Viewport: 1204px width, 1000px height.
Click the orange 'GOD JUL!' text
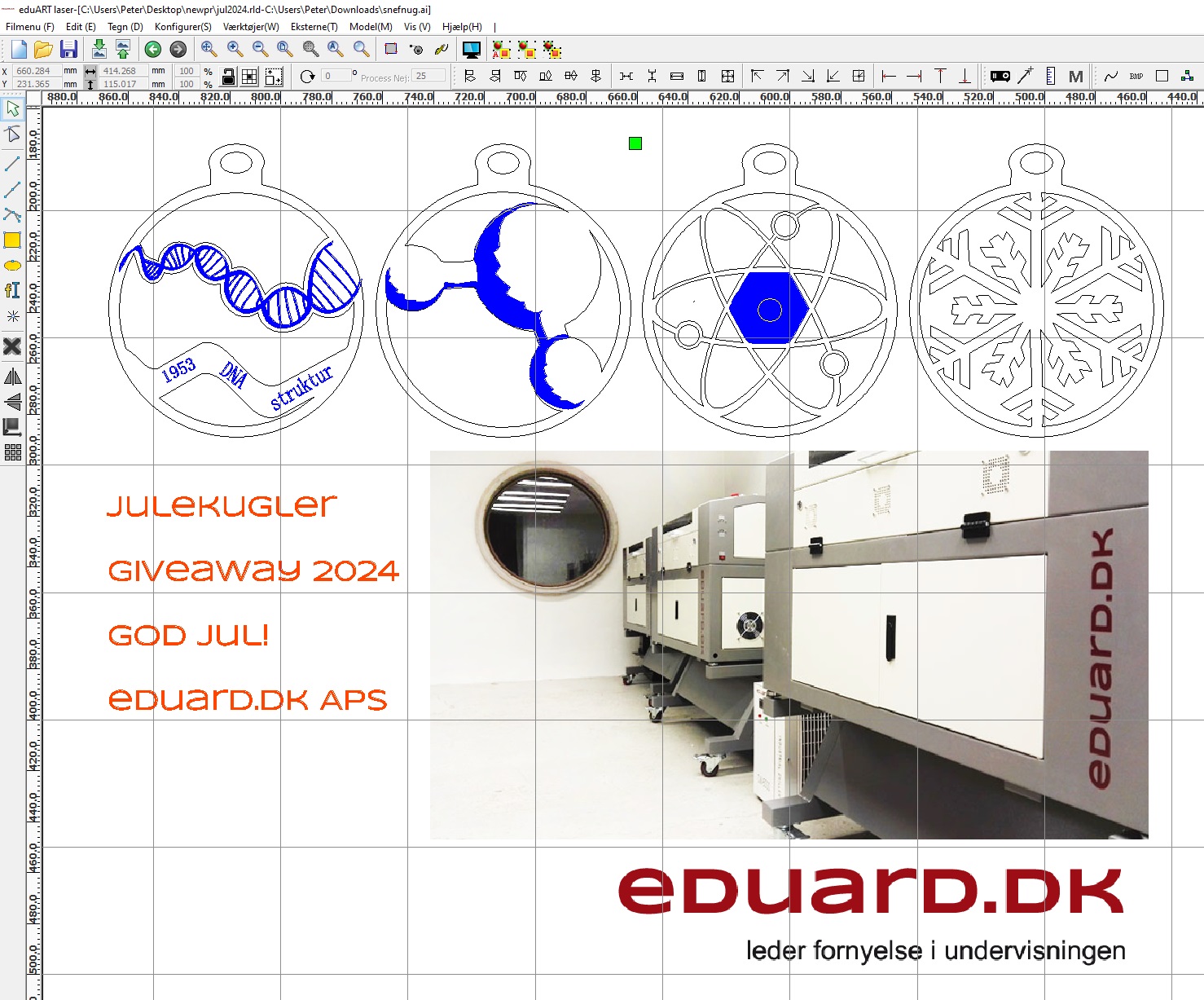[188, 635]
